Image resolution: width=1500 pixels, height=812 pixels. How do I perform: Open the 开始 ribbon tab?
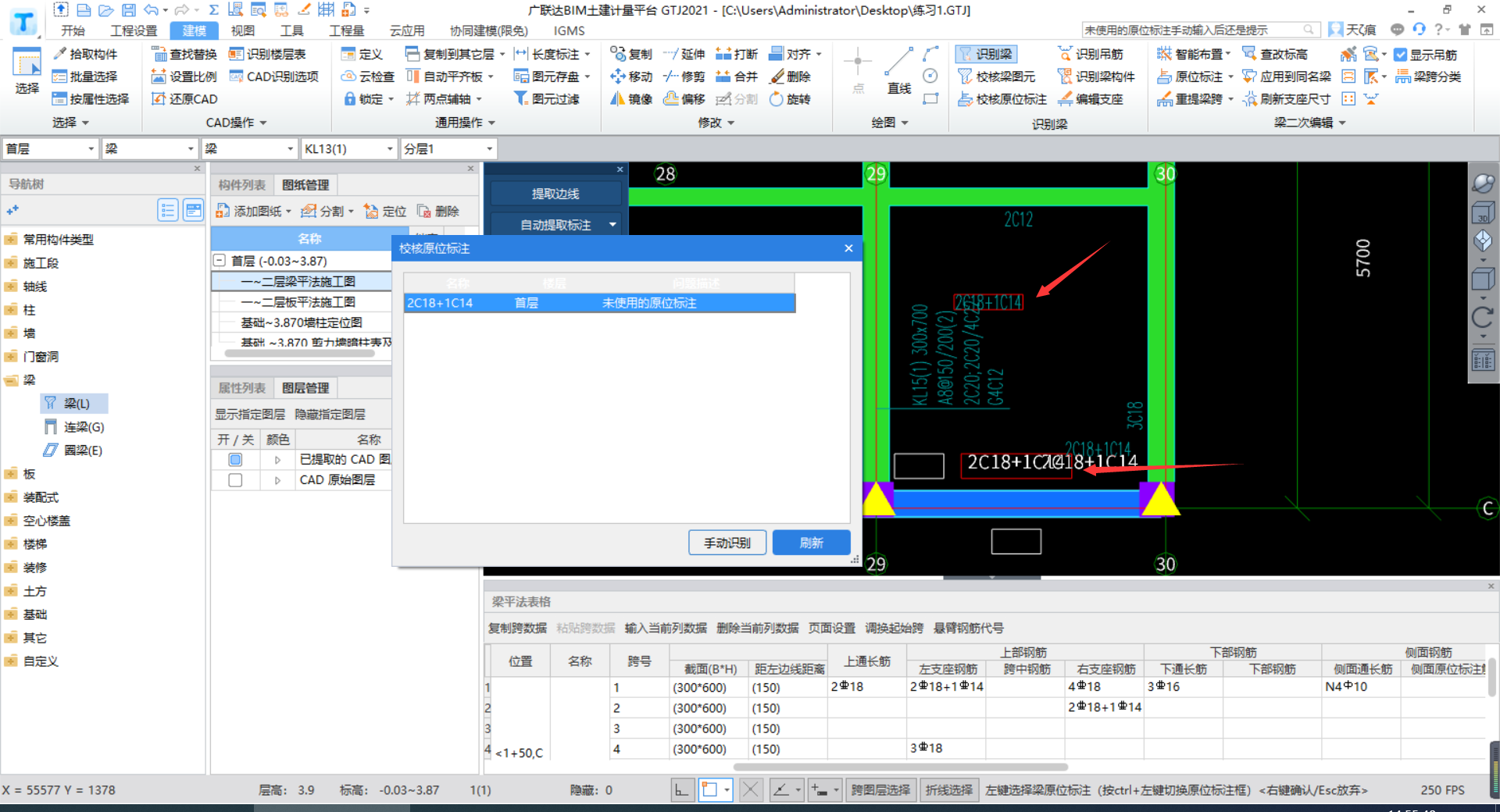coord(73,30)
